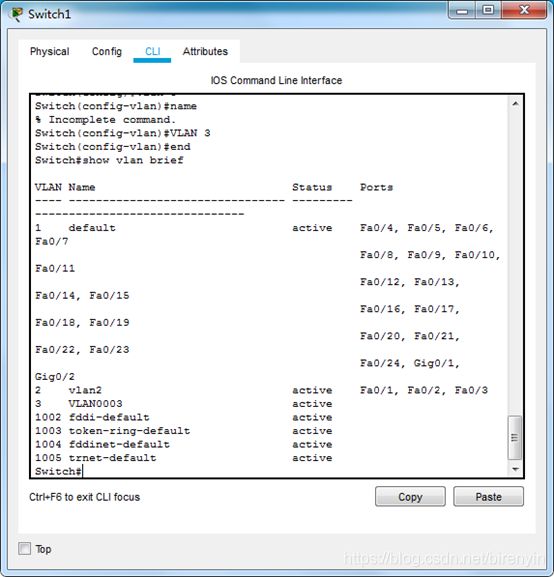Close the Switch1 window
The width and height of the screenshot is (554, 577).
click(x=524, y=10)
